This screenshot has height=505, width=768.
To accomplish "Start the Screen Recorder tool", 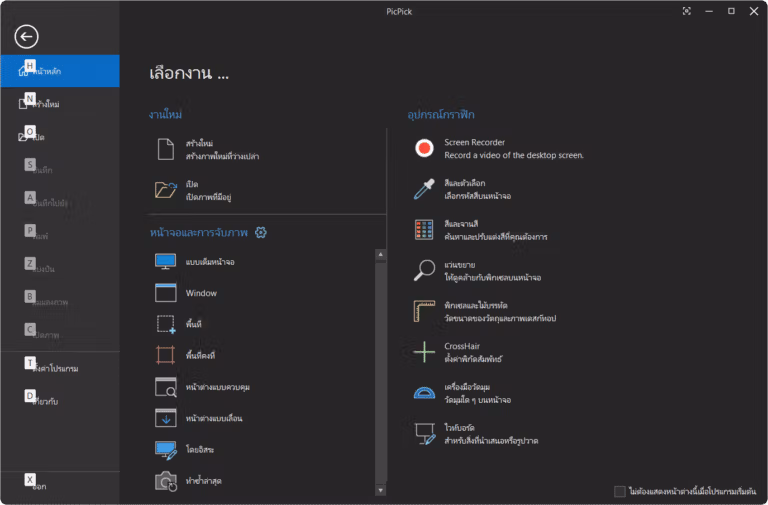I will pos(500,148).
